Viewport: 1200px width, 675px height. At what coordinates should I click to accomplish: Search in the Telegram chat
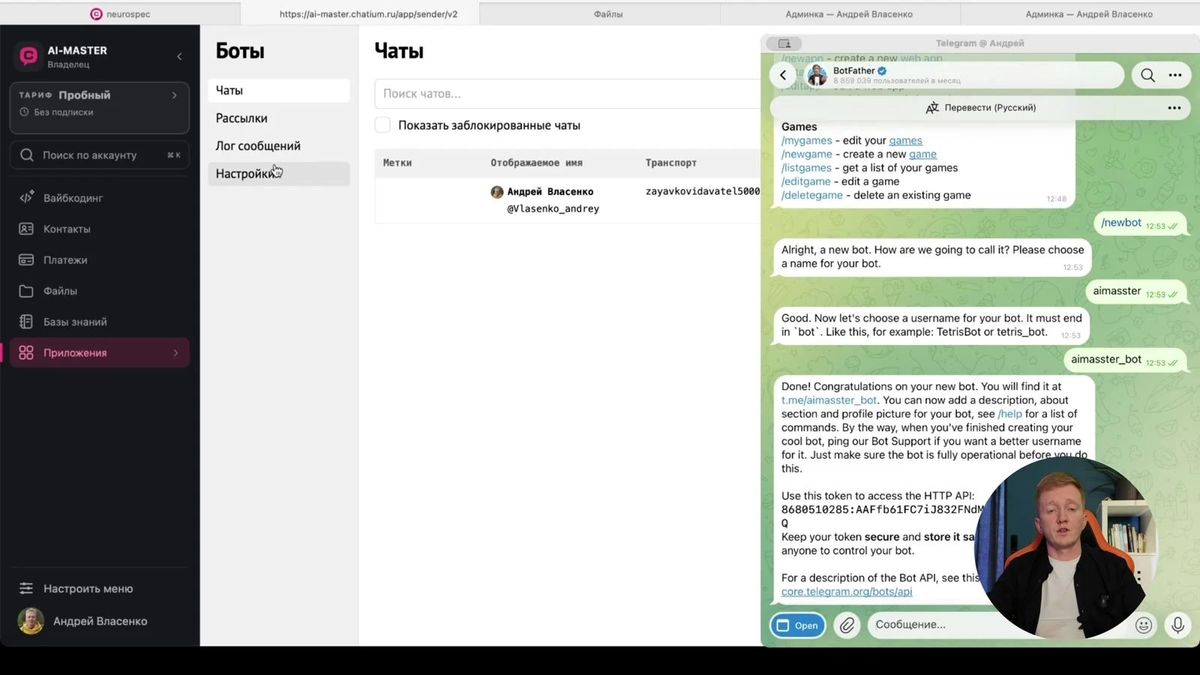1148,75
